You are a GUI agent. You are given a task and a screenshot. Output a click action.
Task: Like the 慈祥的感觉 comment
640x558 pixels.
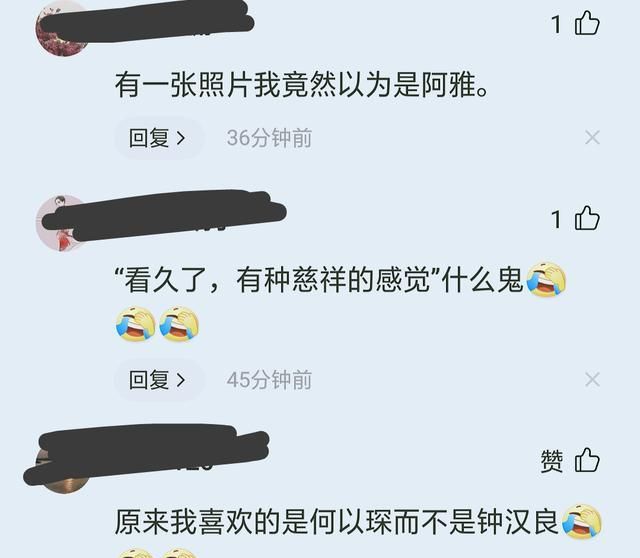pyautogui.click(x=587, y=218)
